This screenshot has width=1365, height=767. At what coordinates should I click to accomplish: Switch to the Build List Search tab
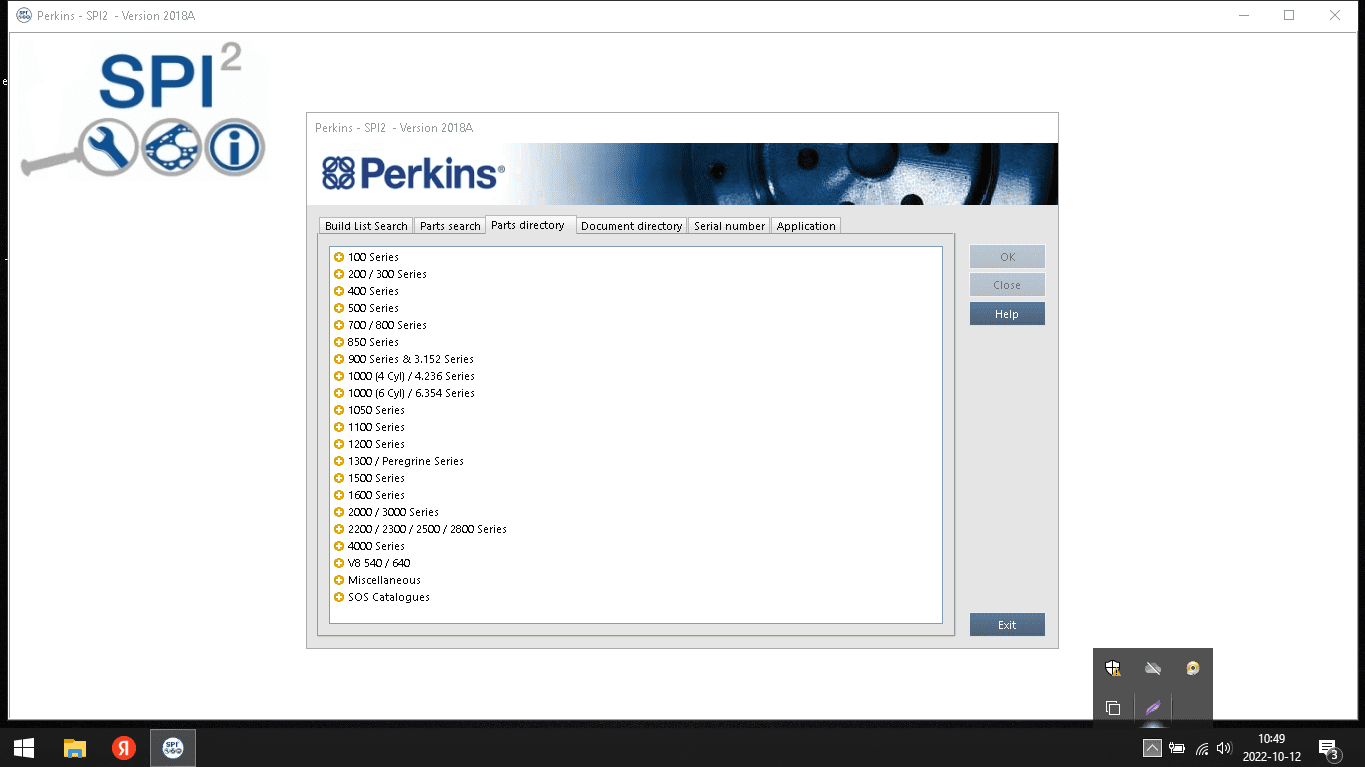coord(366,226)
